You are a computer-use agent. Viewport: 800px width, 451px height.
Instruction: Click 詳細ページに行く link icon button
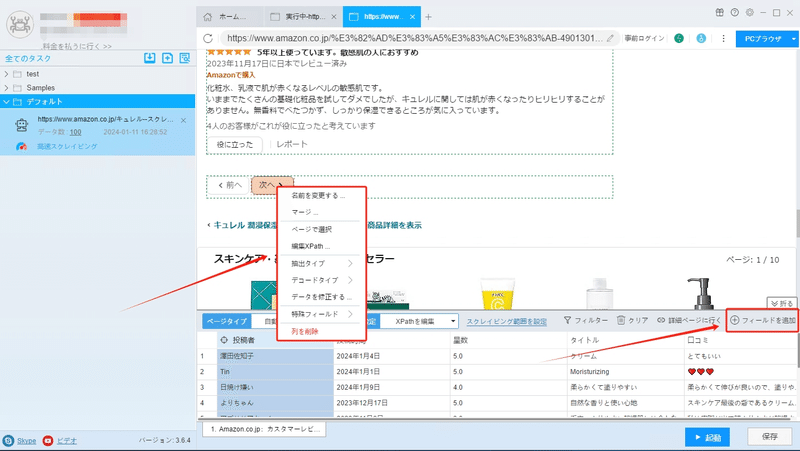pos(689,320)
